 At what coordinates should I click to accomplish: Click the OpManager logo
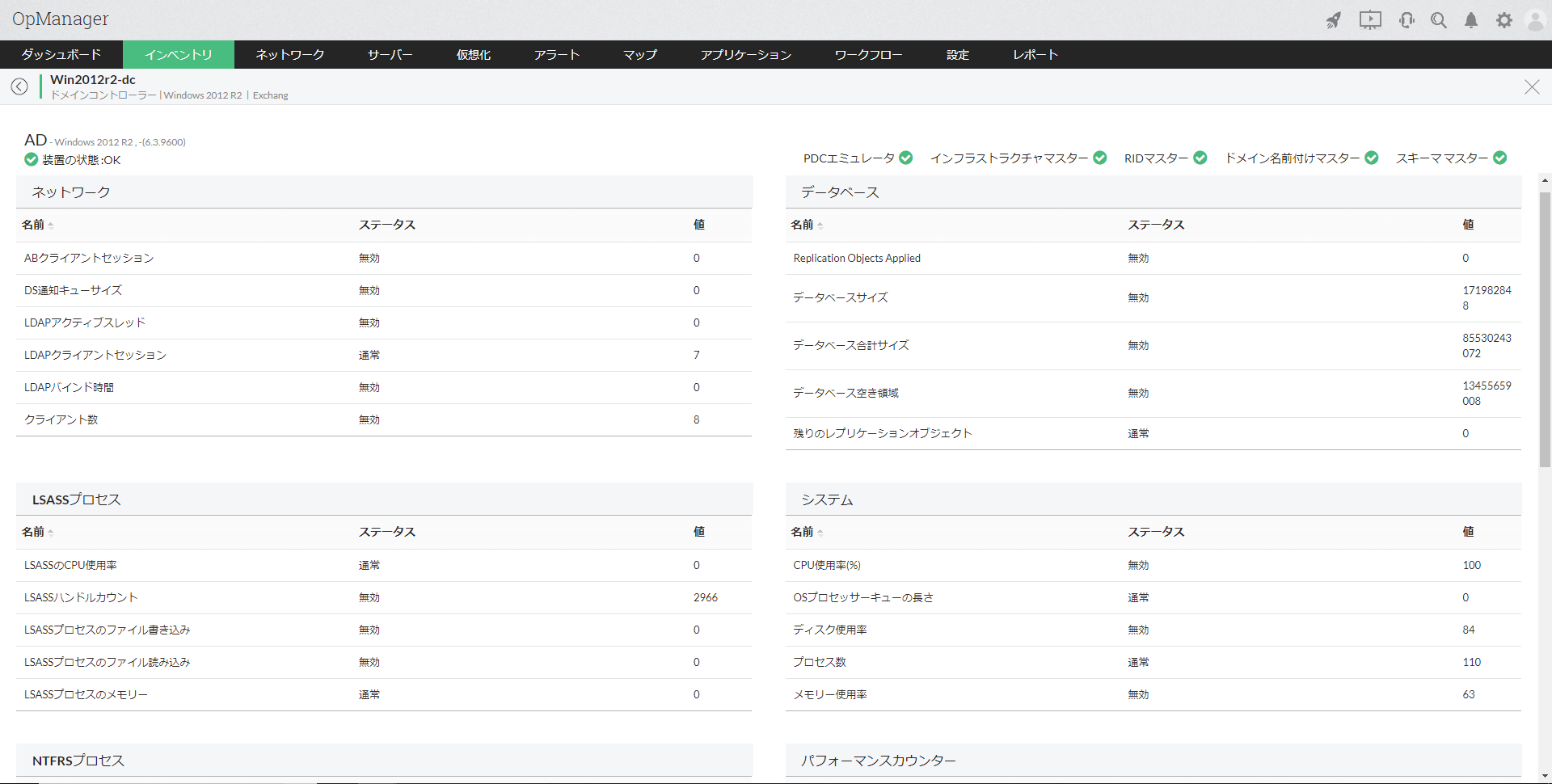(x=61, y=19)
